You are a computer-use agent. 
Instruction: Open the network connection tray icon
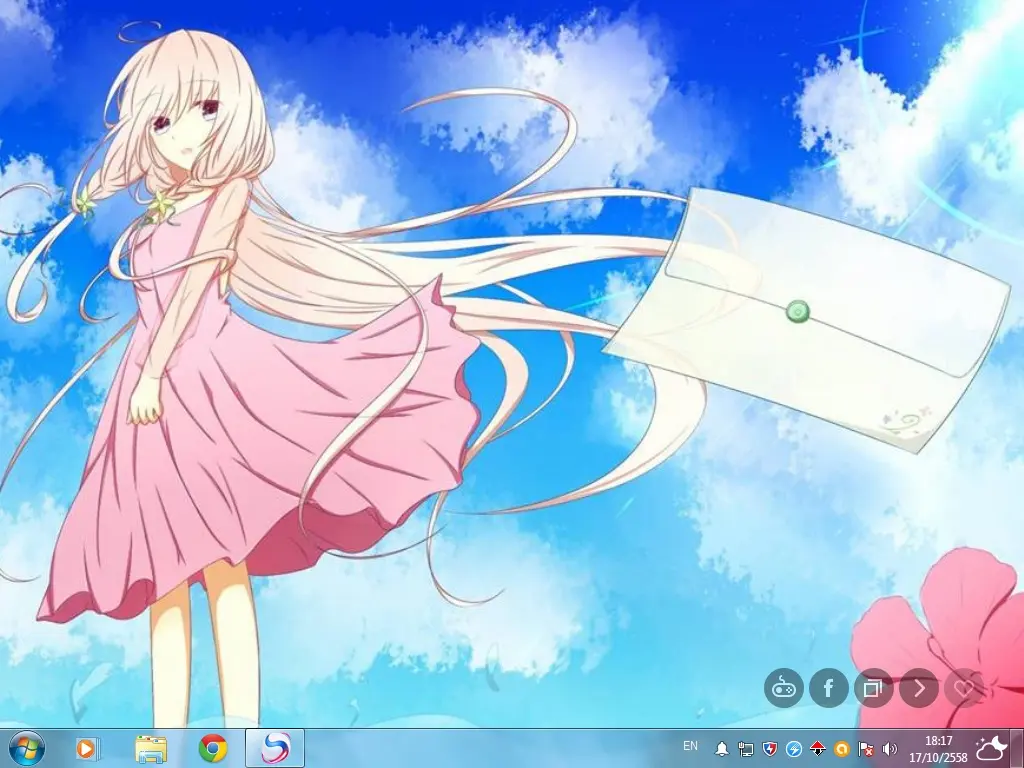(x=746, y=749)
